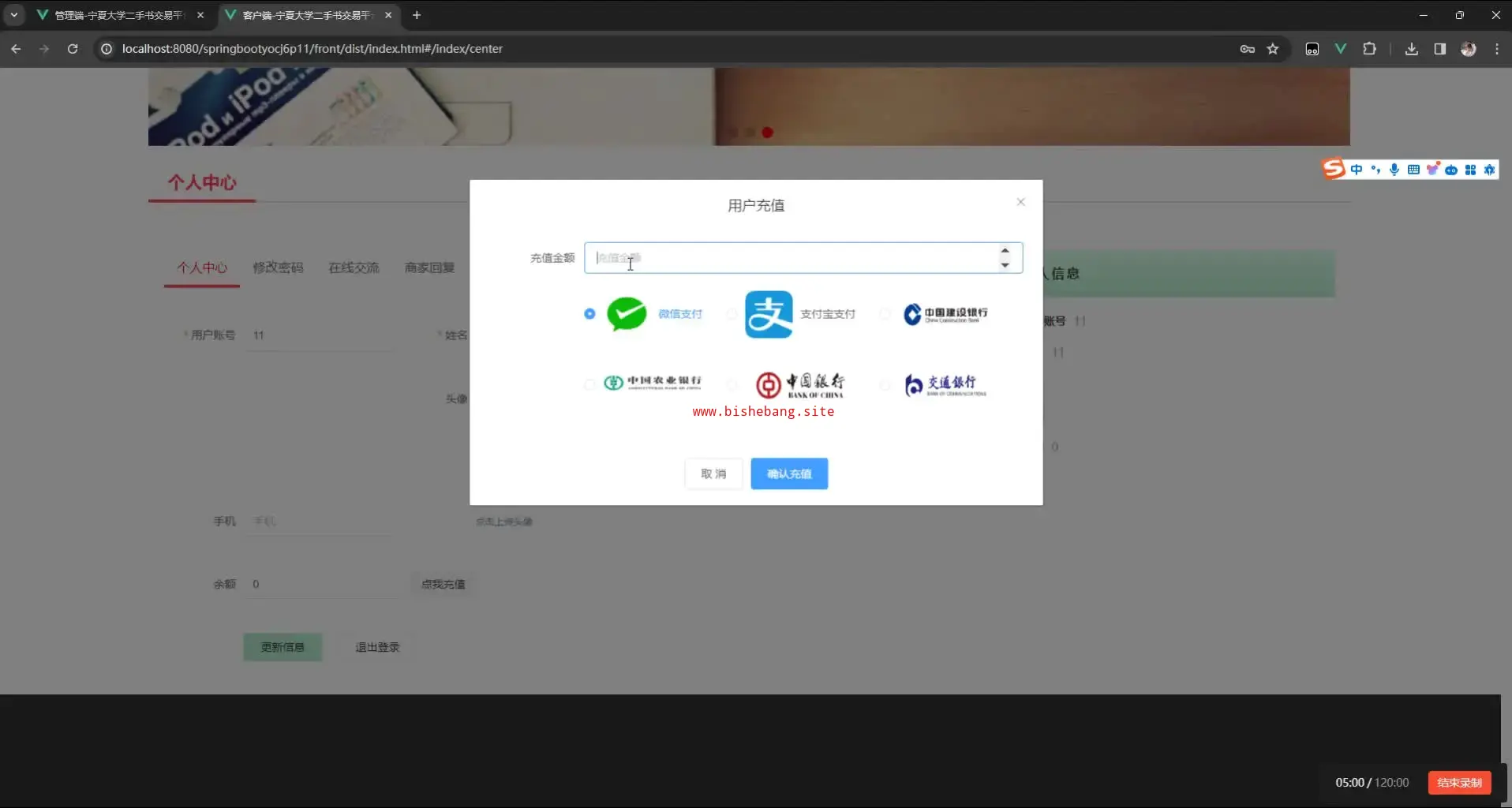View site information icon
Viewport: 1512px width, 808px height.
[107, 49]
